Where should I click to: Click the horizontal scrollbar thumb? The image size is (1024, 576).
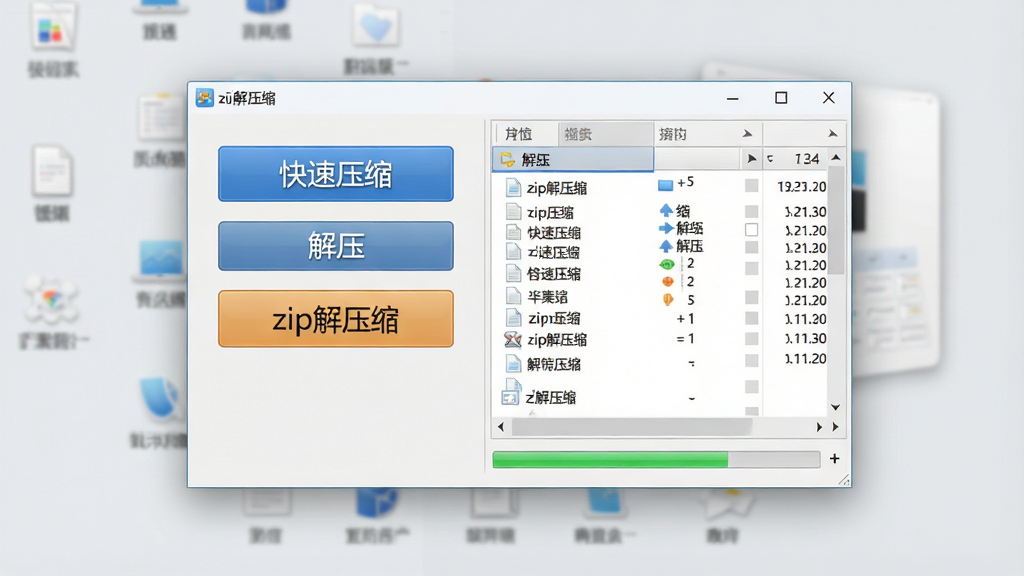tap(632, 427)
